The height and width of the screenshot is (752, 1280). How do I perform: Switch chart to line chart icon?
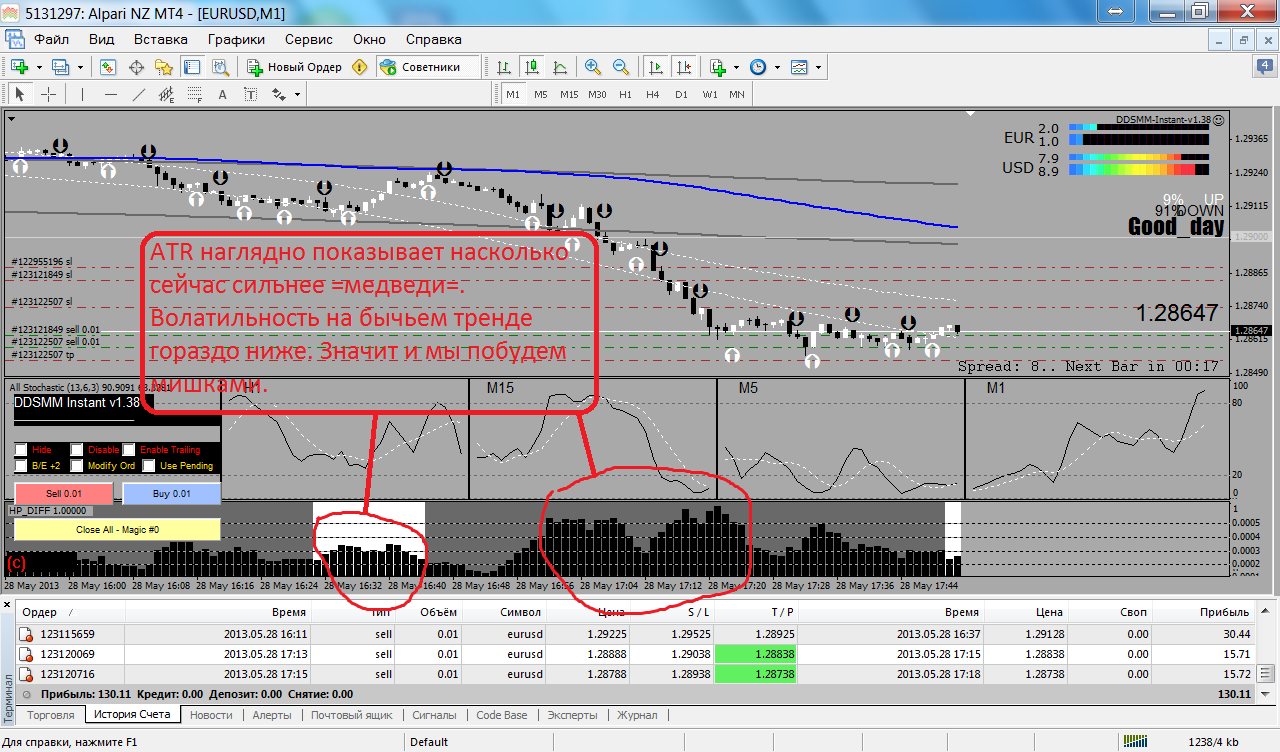click(x=560, y=67)
